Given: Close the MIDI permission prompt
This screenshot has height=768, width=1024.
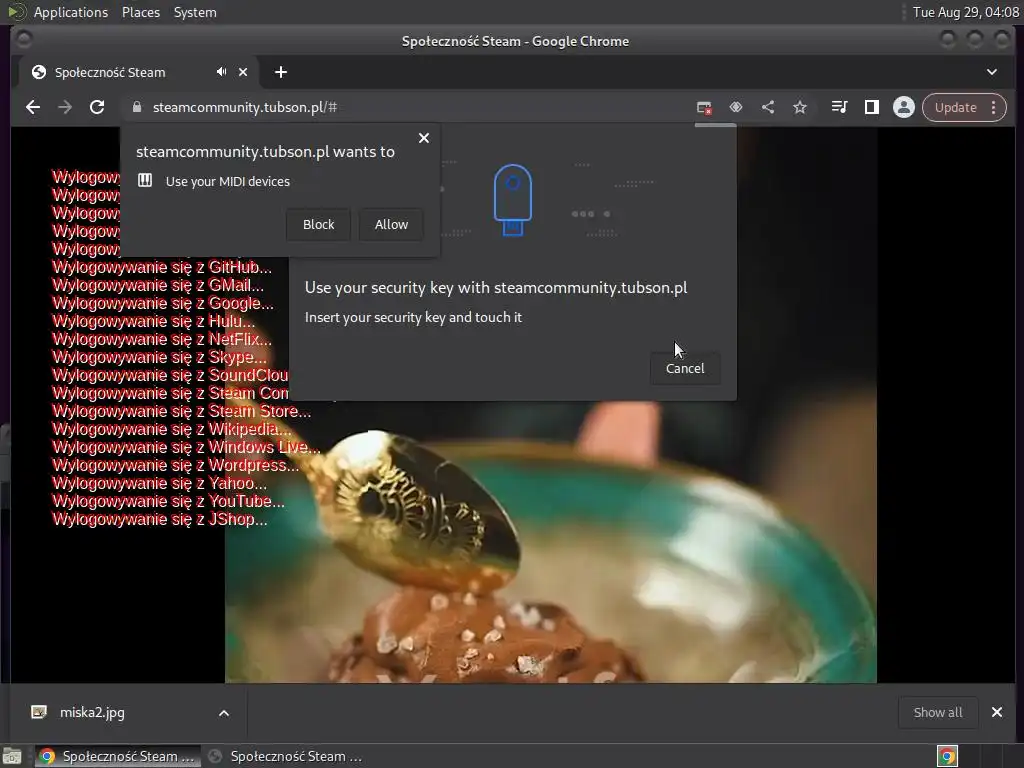Looking at the screenshot, I should (424, 138).
